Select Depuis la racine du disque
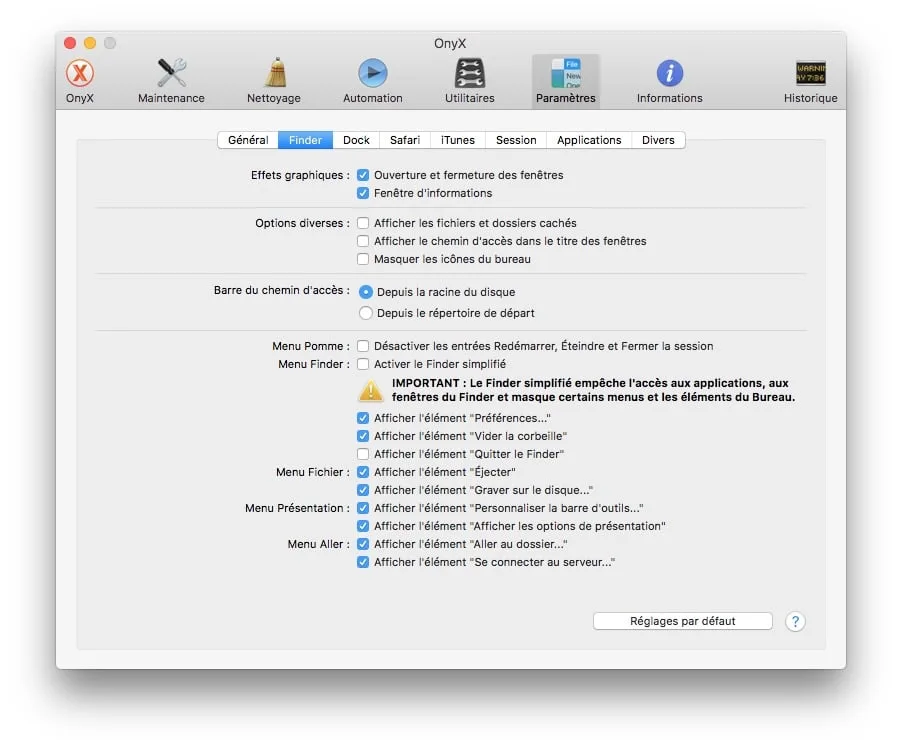The width and height of the screenshot is (902, 749). pos(365,292)
